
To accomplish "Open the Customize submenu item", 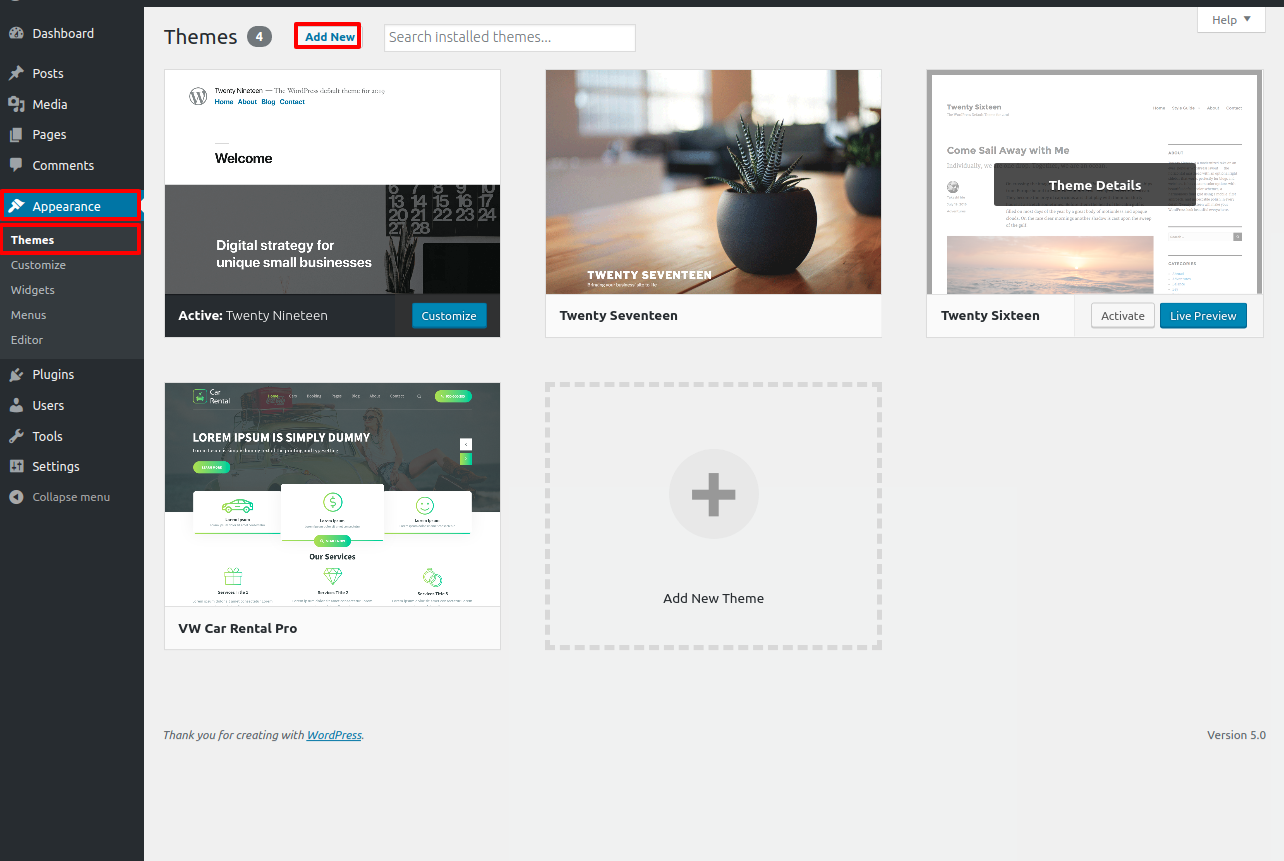I will [38, 265].
